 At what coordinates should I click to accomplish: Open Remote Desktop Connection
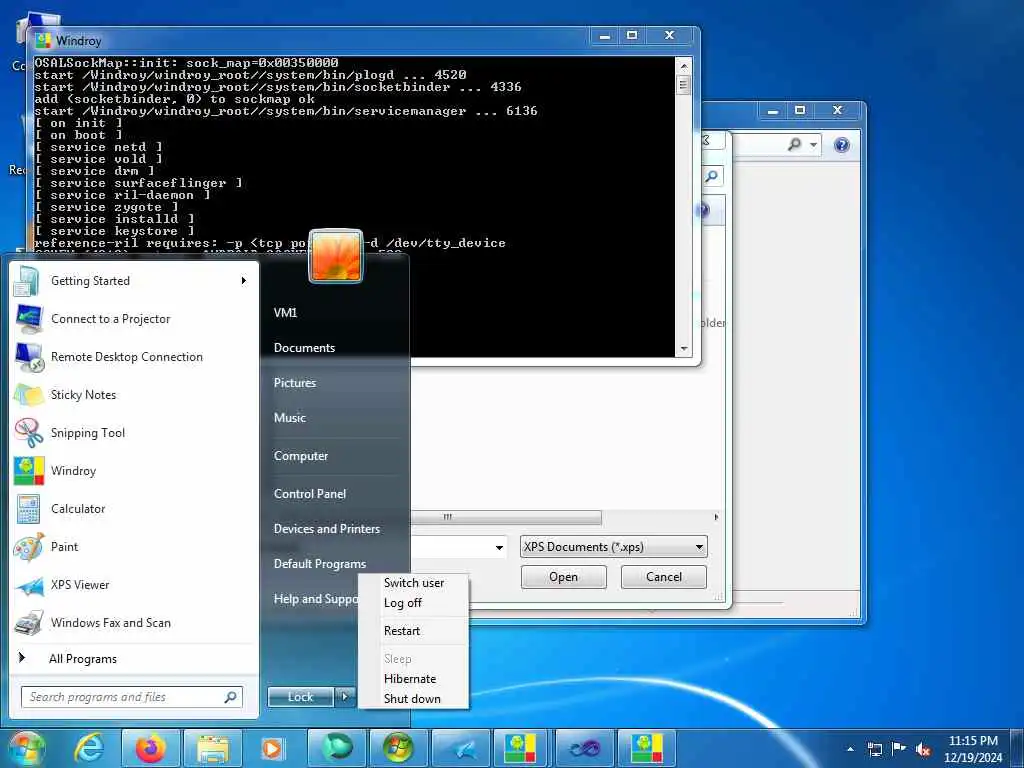(134, 357)
